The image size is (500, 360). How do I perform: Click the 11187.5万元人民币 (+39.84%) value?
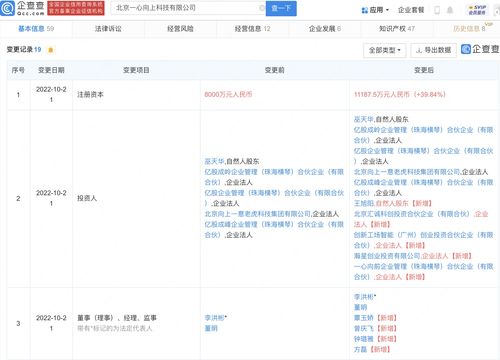click(x=399, y=94)
